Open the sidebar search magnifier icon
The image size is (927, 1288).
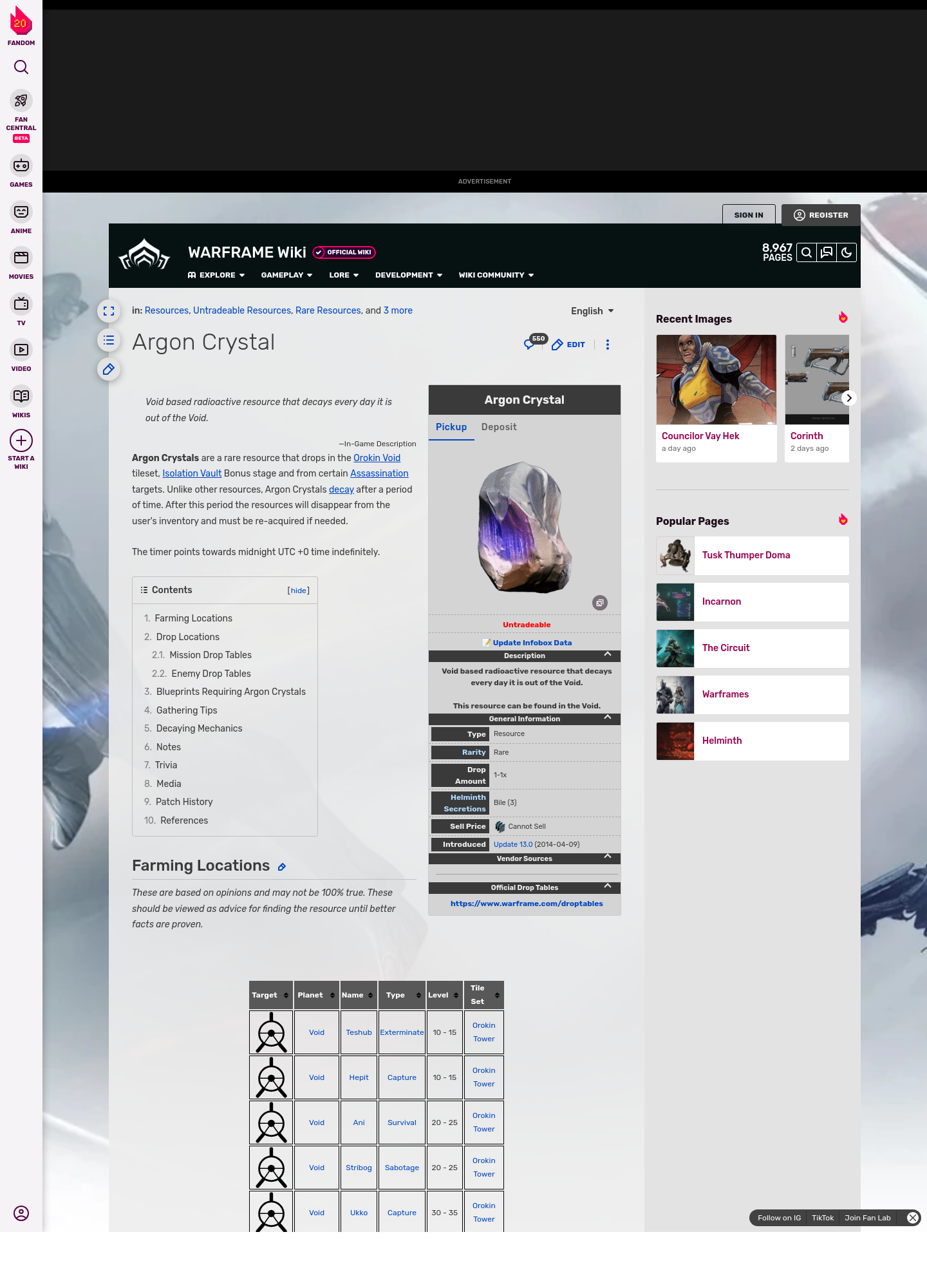point(21,67)
